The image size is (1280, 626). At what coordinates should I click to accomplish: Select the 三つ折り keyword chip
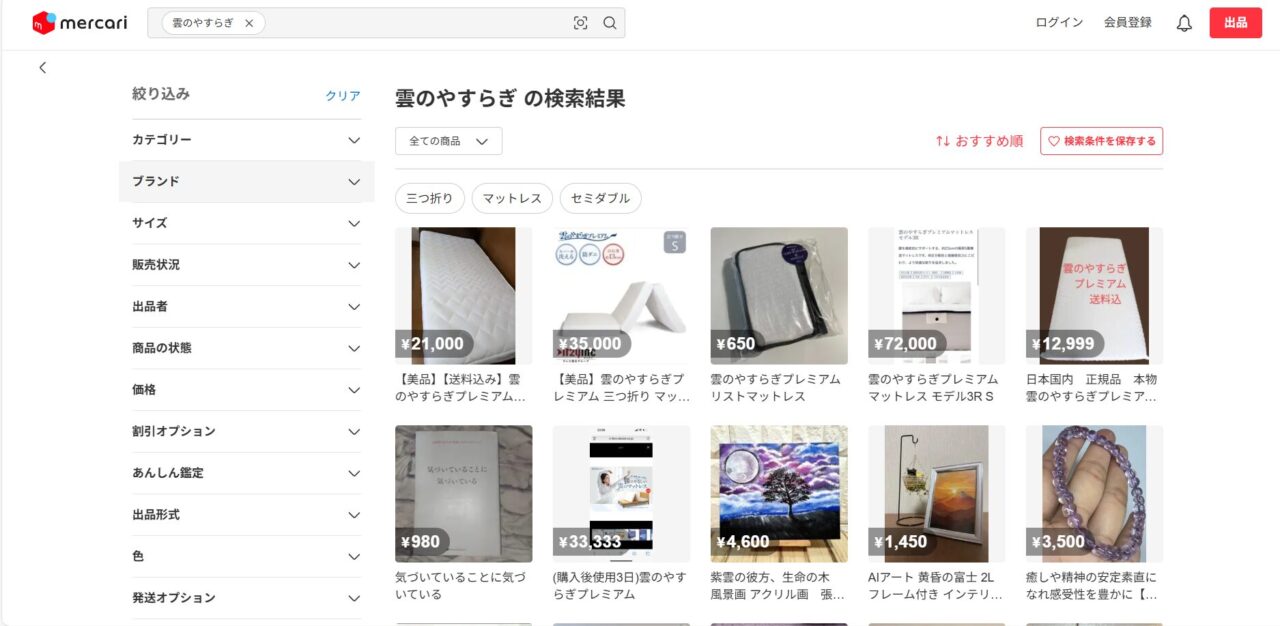pyautogui.click(x=429, y=198)
